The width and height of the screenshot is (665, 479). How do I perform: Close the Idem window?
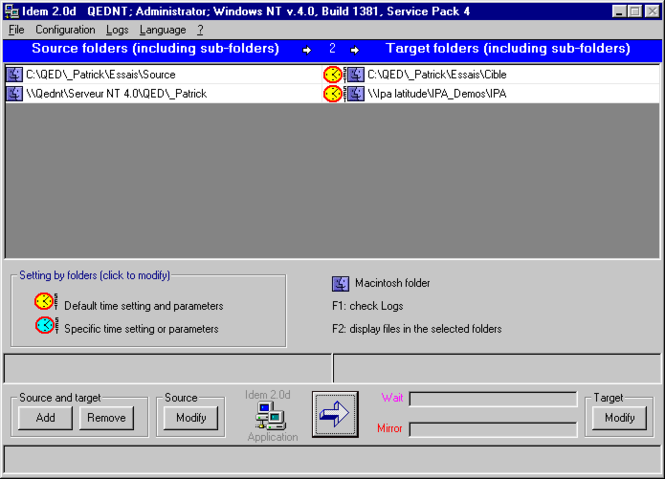tap(652, 11)
